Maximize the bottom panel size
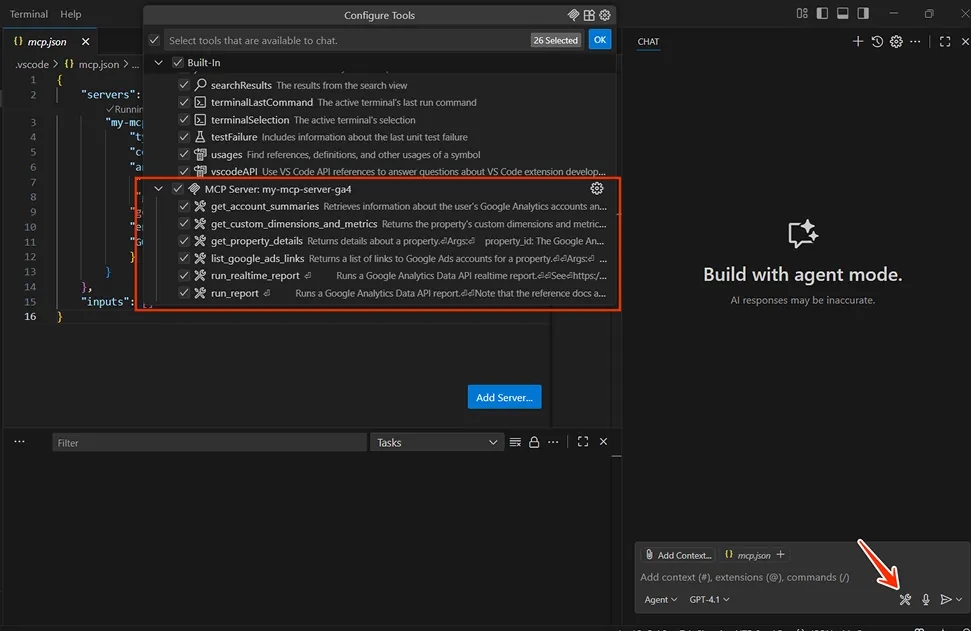The image size is (971, 631). coord(583,442)
